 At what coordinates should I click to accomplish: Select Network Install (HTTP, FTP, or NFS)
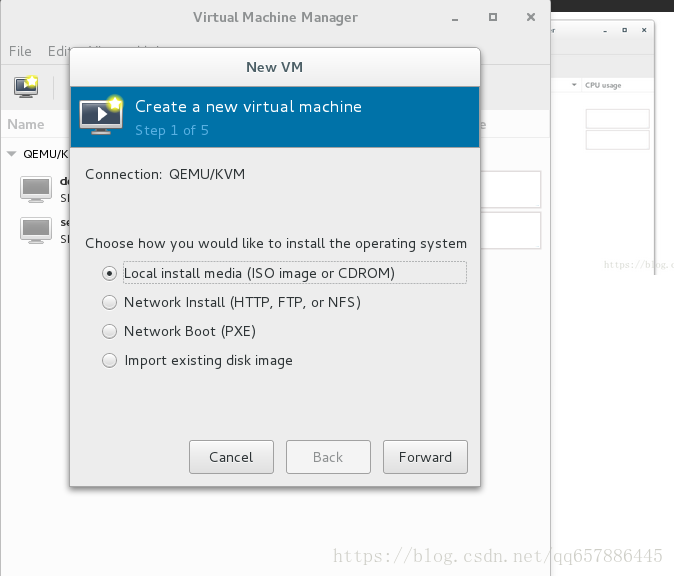(x=109, y=303)
